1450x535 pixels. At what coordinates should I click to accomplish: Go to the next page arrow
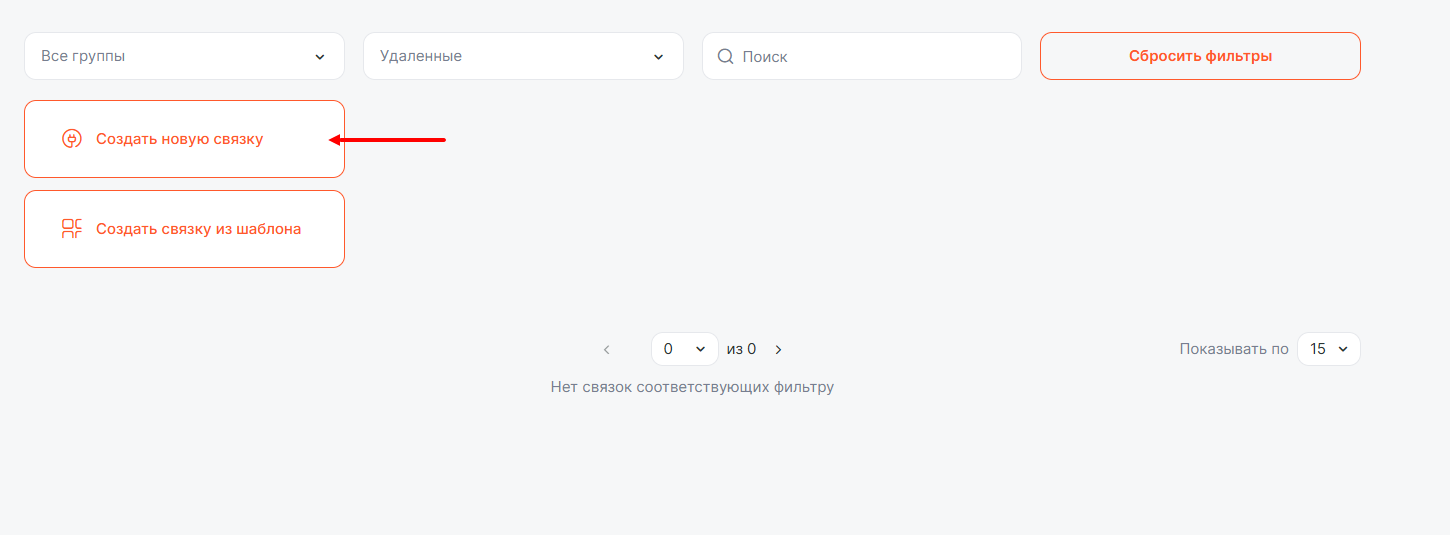pos(779,350)
